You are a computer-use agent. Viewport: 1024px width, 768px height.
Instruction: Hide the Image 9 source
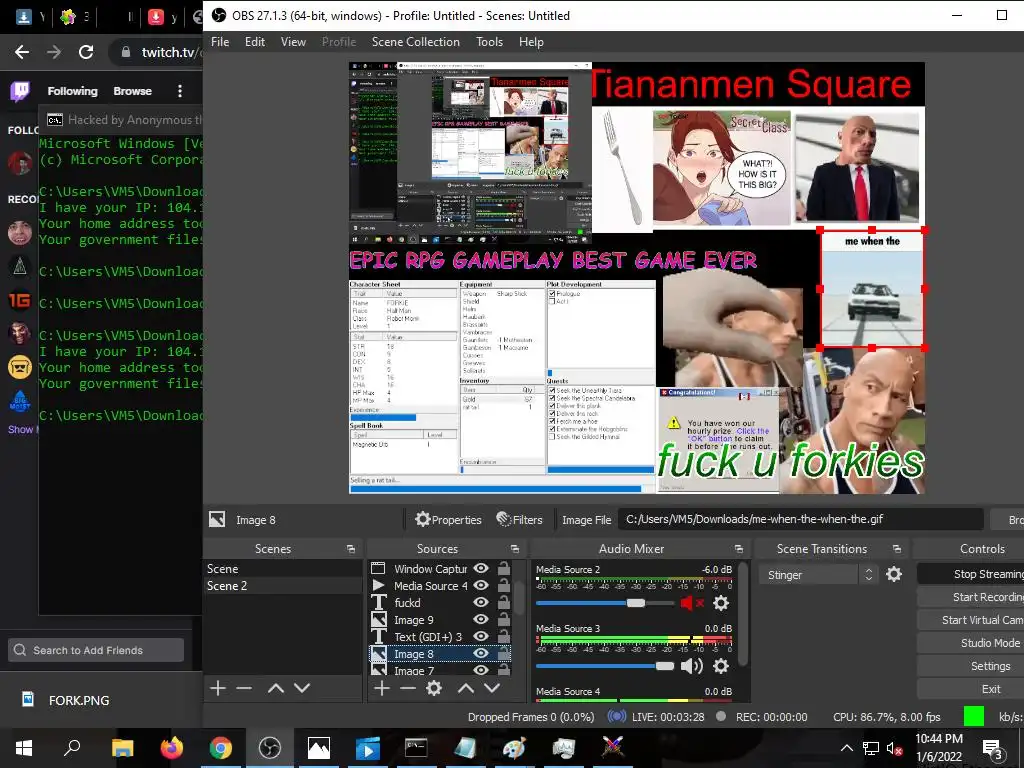481,619
